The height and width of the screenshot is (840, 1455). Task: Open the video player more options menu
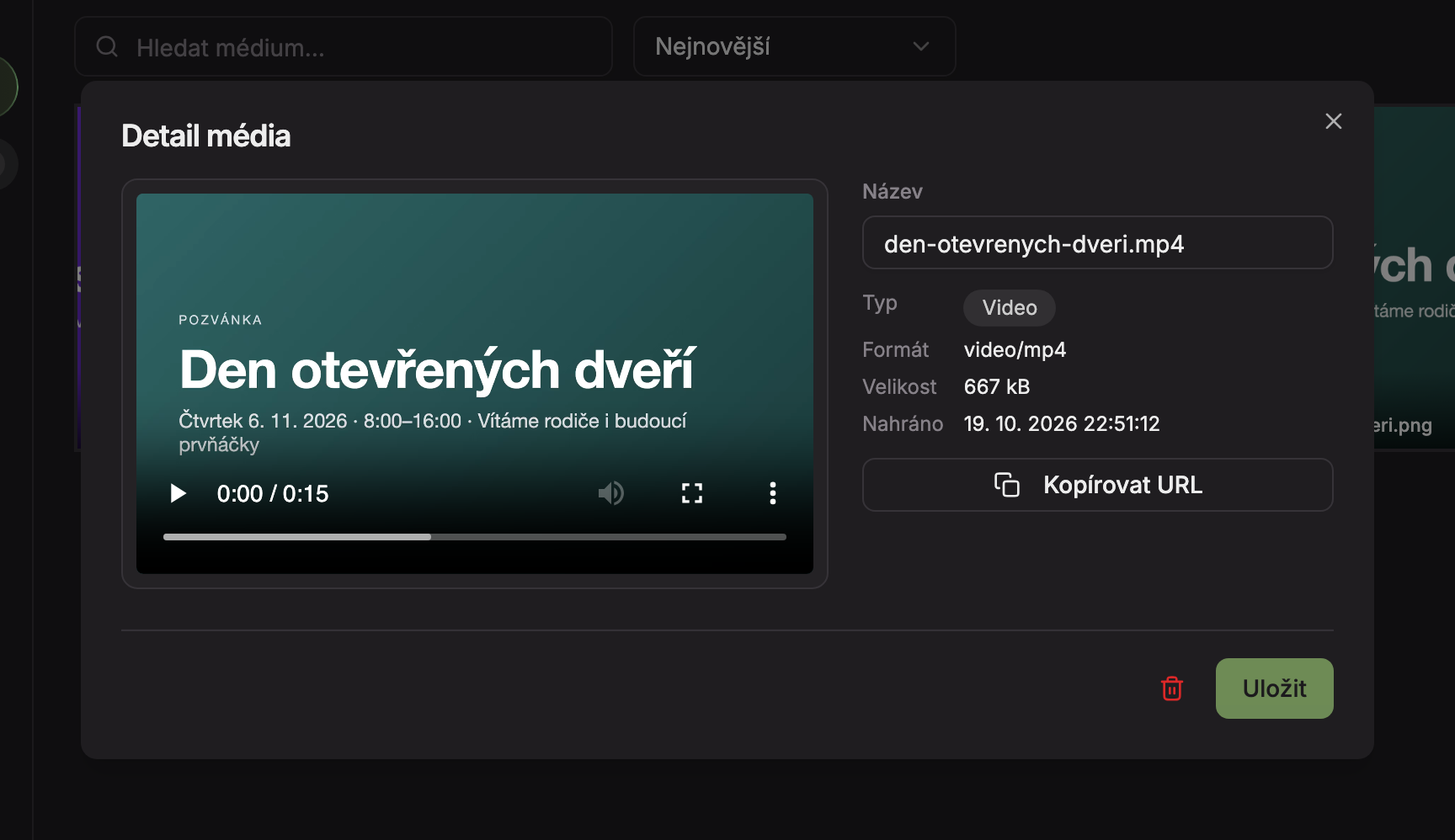click(772, 493)
